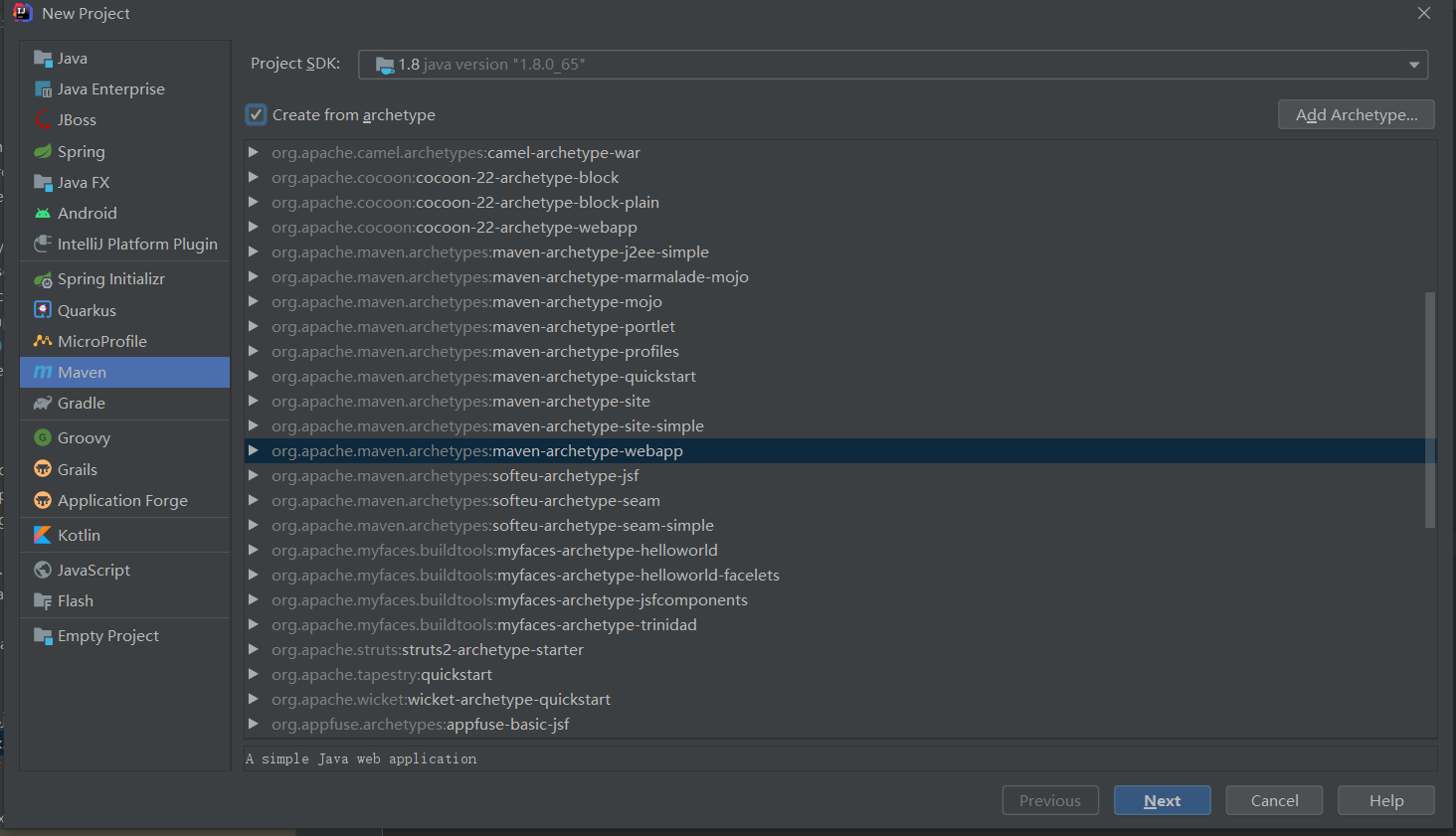Click the Application Forge icon
This screenshot has width=1456, height=836.
pos(43,500)
